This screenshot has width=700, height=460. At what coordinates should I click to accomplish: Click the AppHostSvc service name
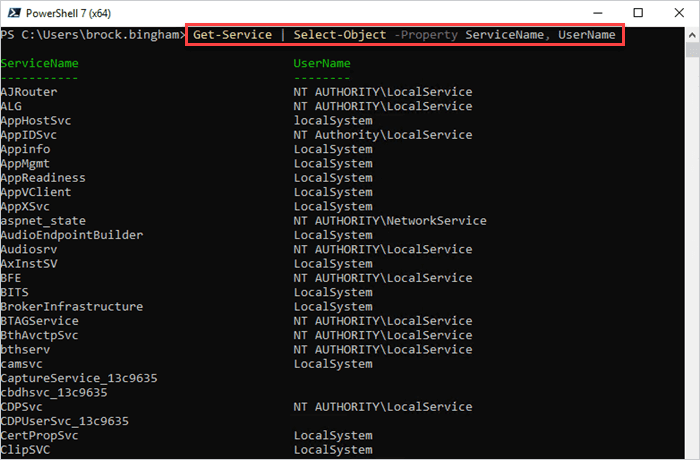(x=36, y=121)
